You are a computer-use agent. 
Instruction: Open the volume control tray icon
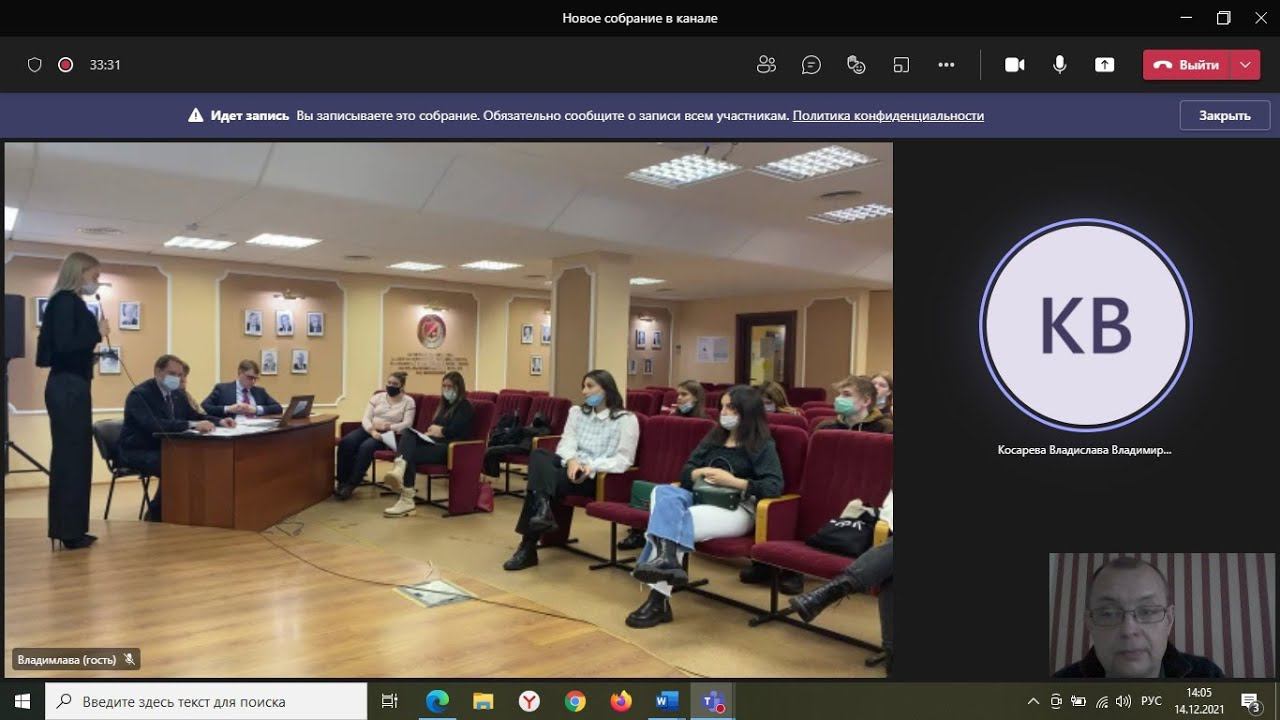[1123, 701]
